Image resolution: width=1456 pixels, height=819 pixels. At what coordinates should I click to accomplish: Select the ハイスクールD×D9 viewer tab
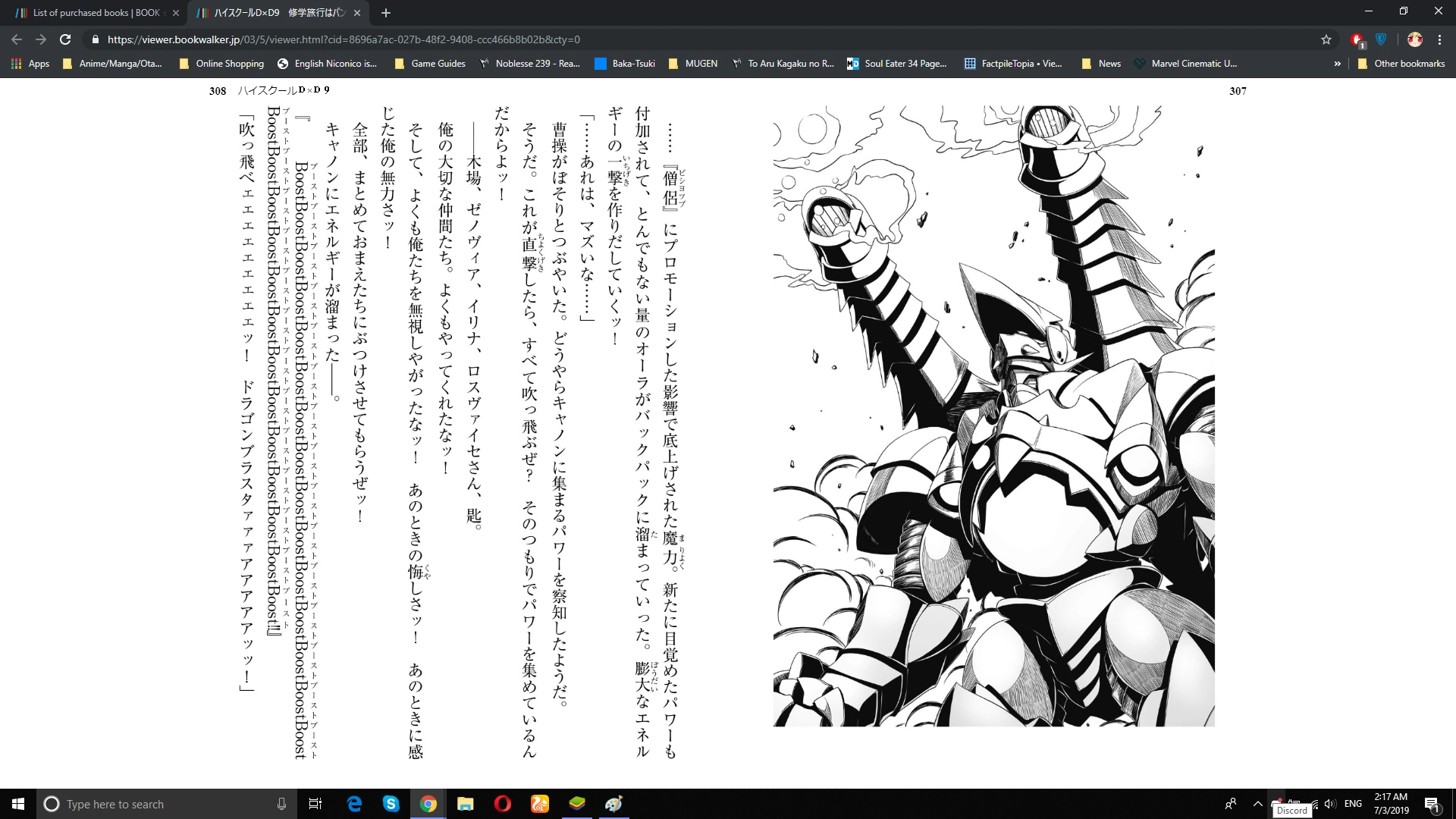(278, 13)
